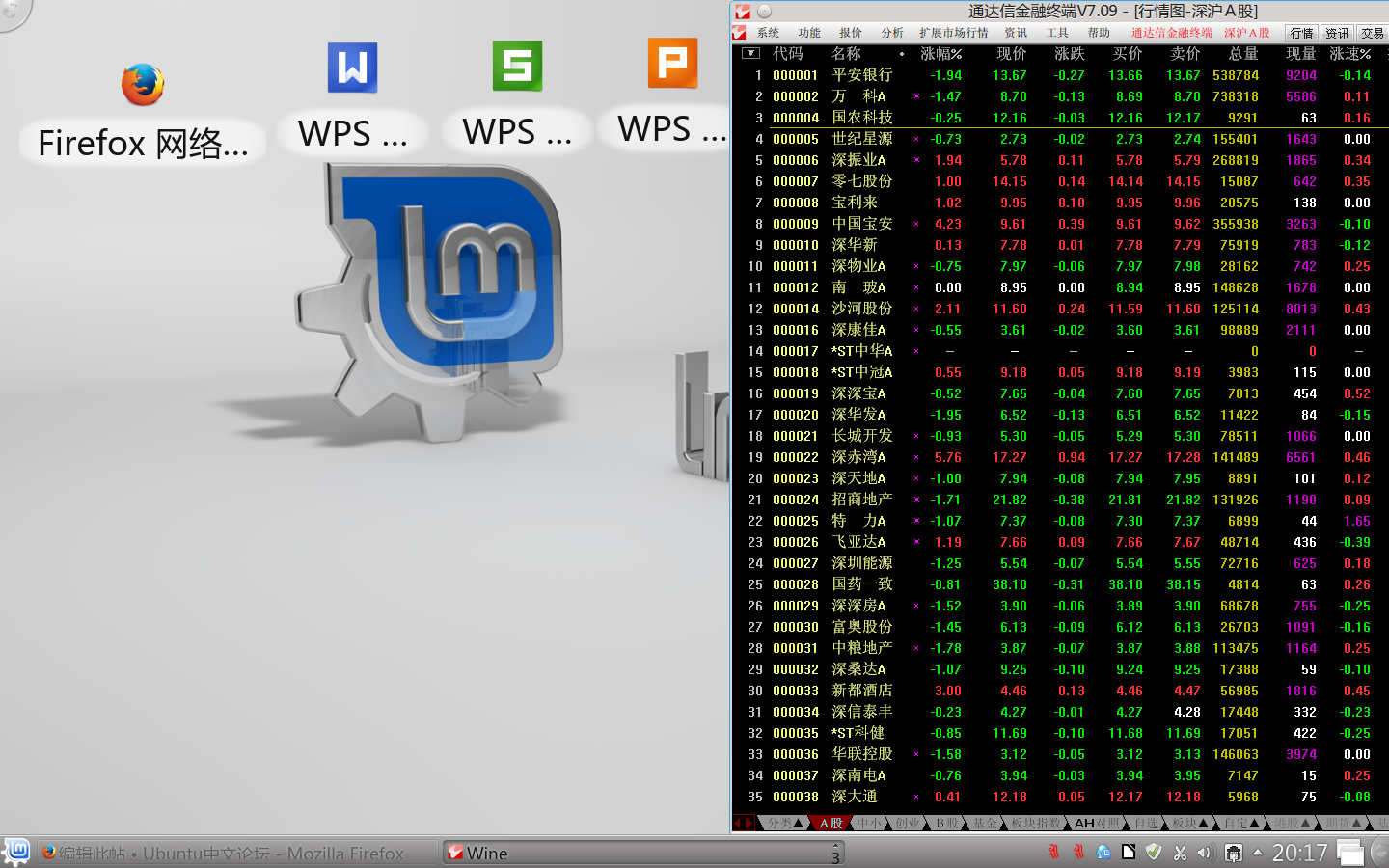Select the 深赤湾A stock row
Viewport: 1389px width, 868px height.
click(x=1060, y=457)
